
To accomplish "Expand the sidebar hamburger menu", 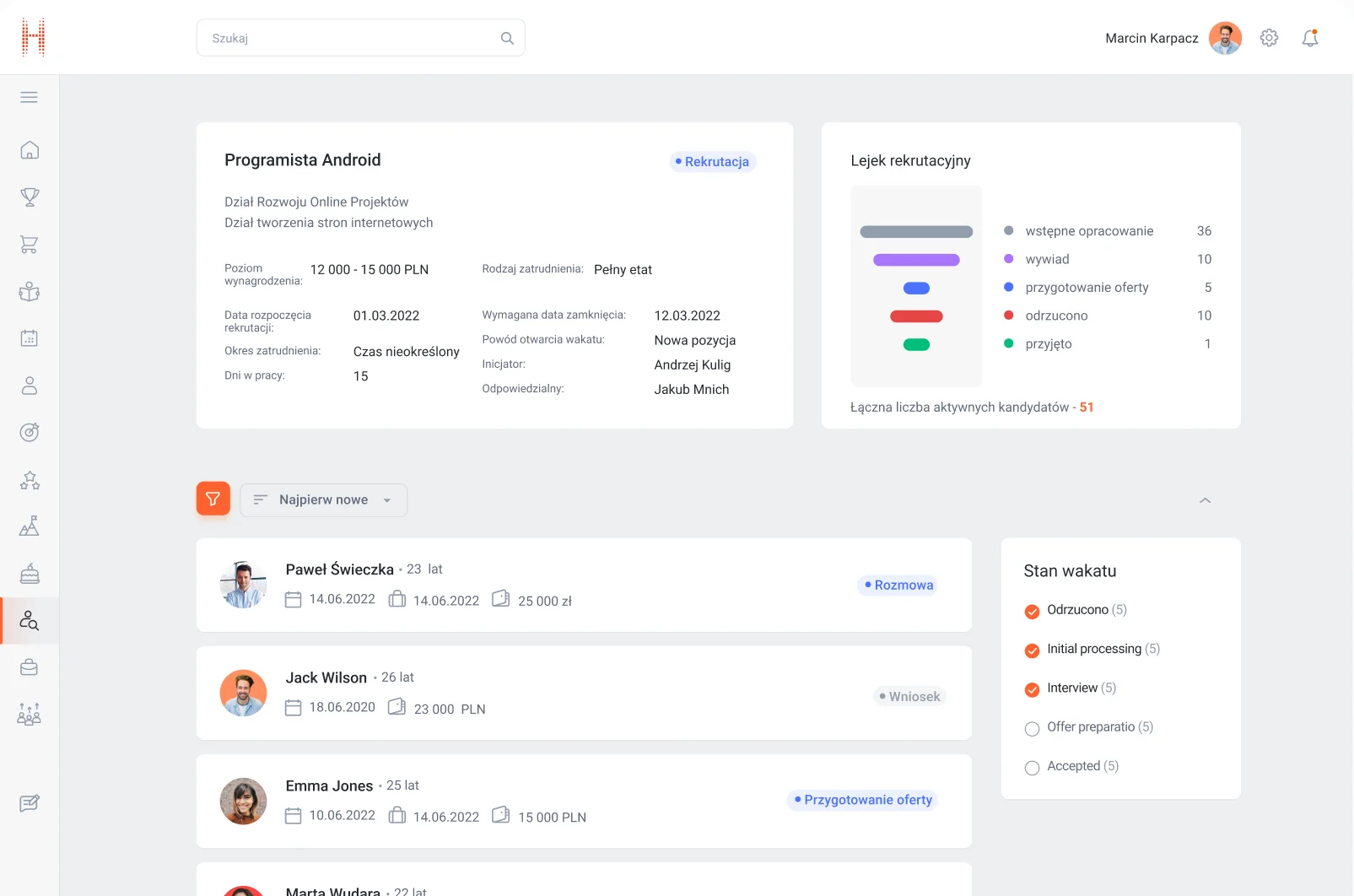I will point(30,97).
